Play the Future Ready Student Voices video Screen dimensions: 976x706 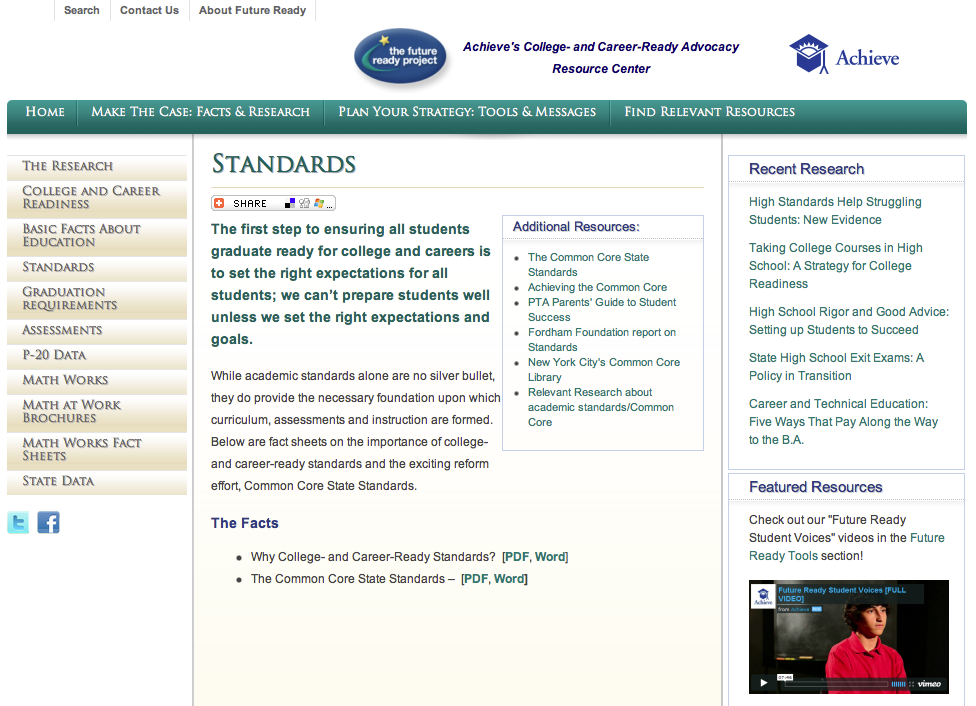(x=764, y=683)
